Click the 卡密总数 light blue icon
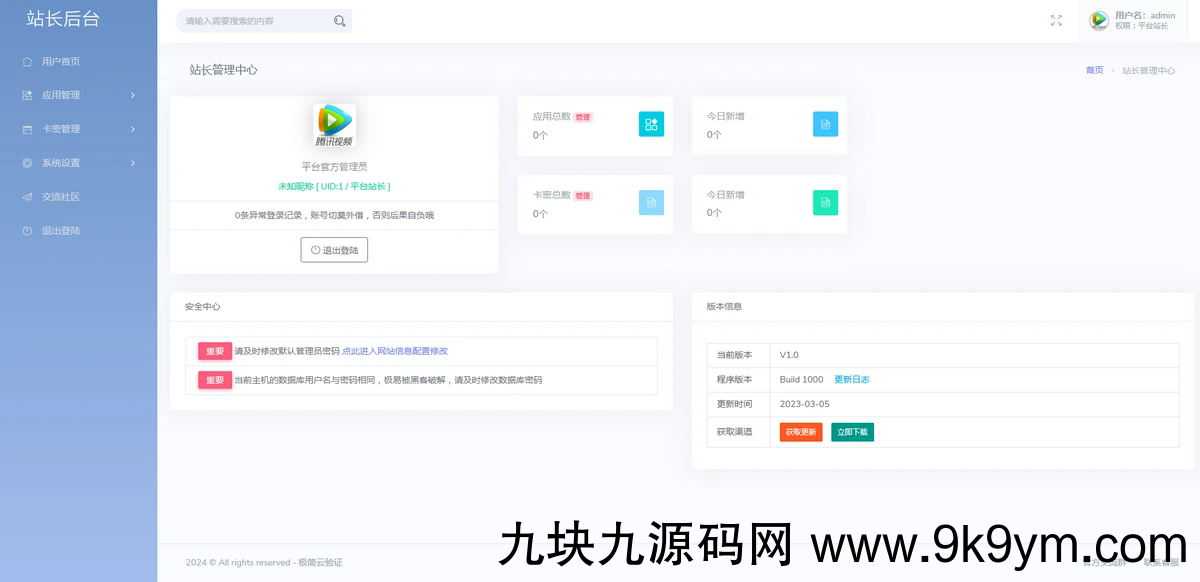The width and height of the screenshot is (1200, 582). (x=651, y=203)
